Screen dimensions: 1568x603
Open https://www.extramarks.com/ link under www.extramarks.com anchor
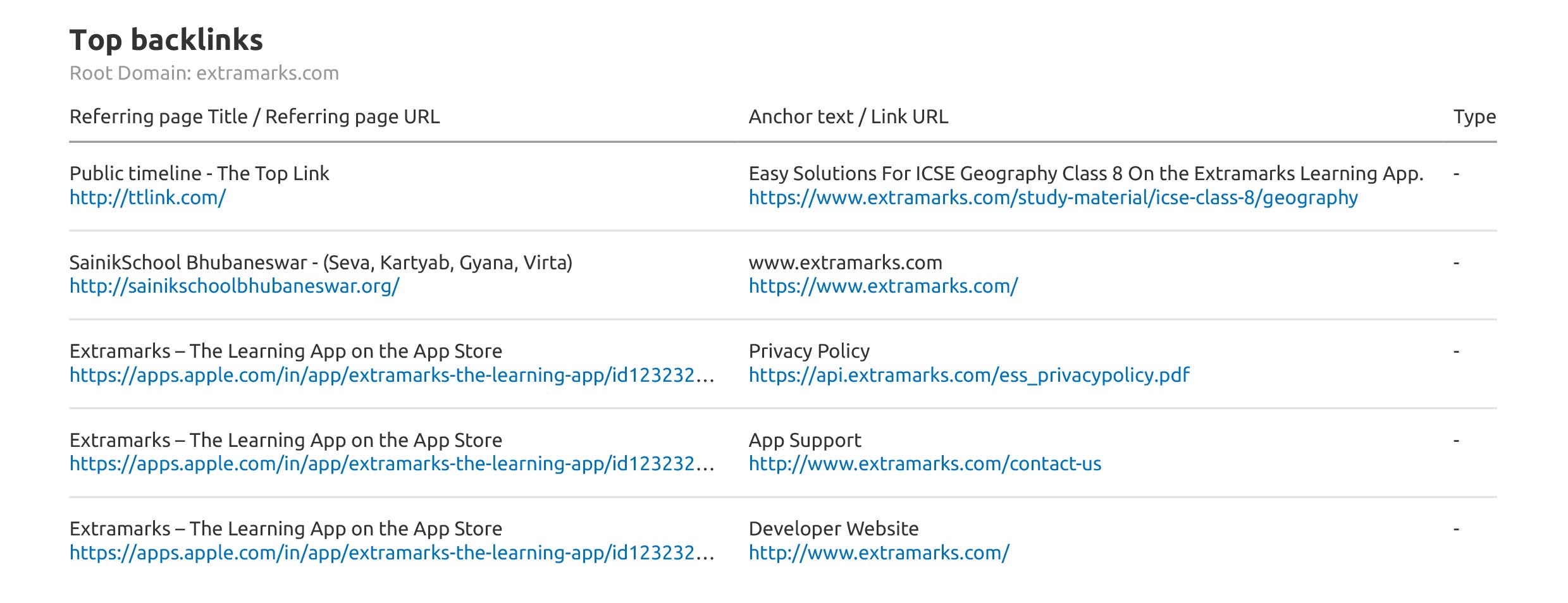(883, 286)
